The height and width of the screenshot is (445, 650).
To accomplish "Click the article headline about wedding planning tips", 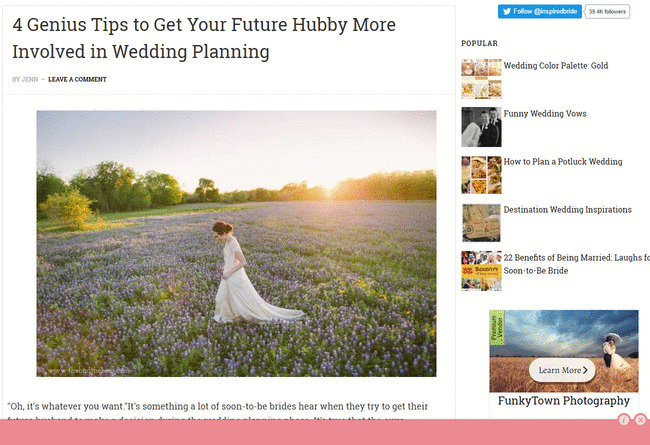I will click(x=204, y=38).
